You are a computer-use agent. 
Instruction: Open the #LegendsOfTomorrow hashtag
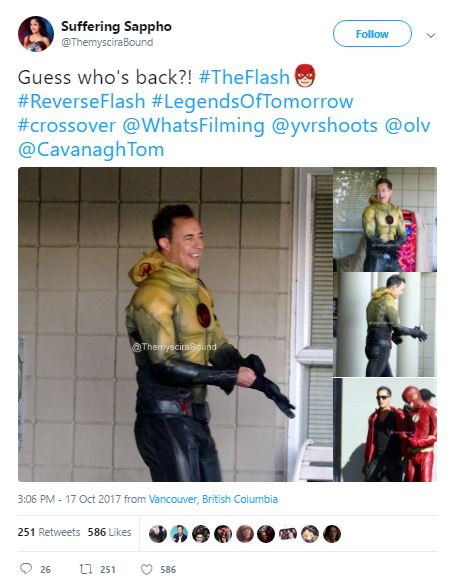(x=252, y=101)
